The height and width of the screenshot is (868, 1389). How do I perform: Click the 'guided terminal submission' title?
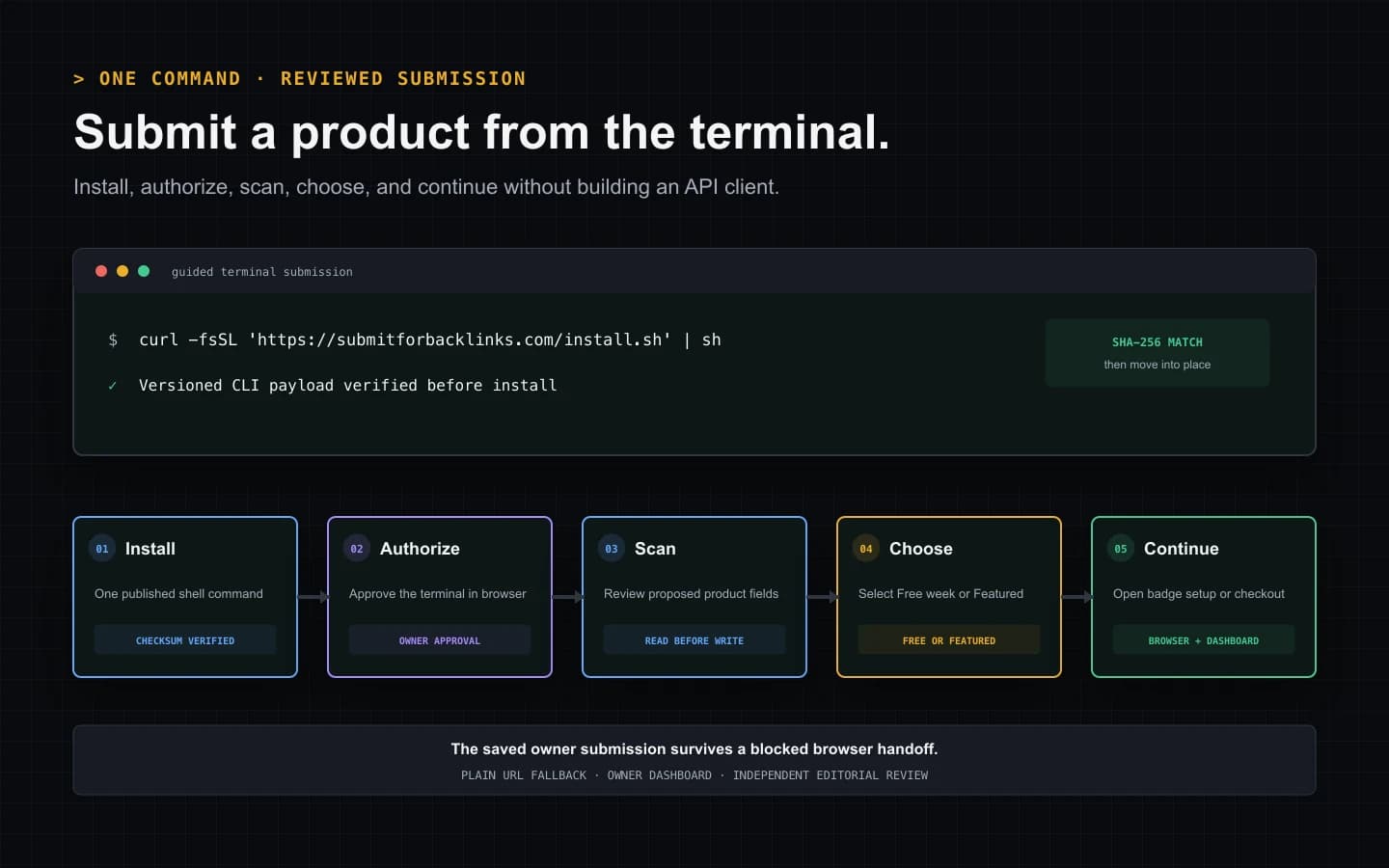coord(262,272)
